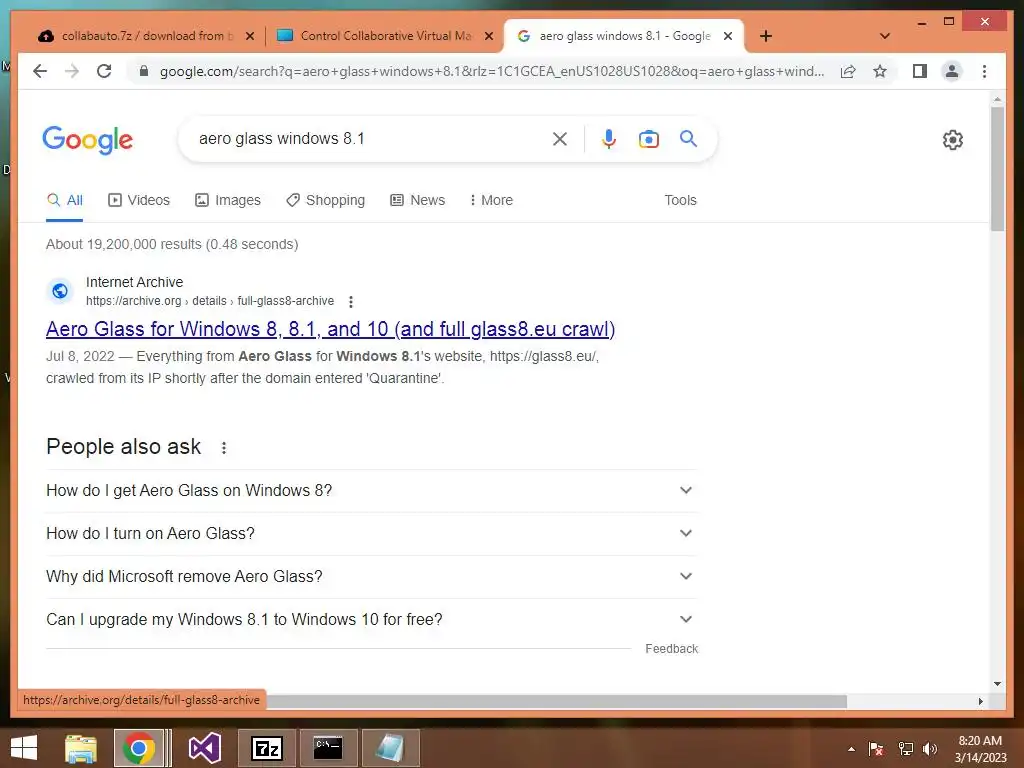Reload the Google search page
1024x768 pixels.
[104, 71]
